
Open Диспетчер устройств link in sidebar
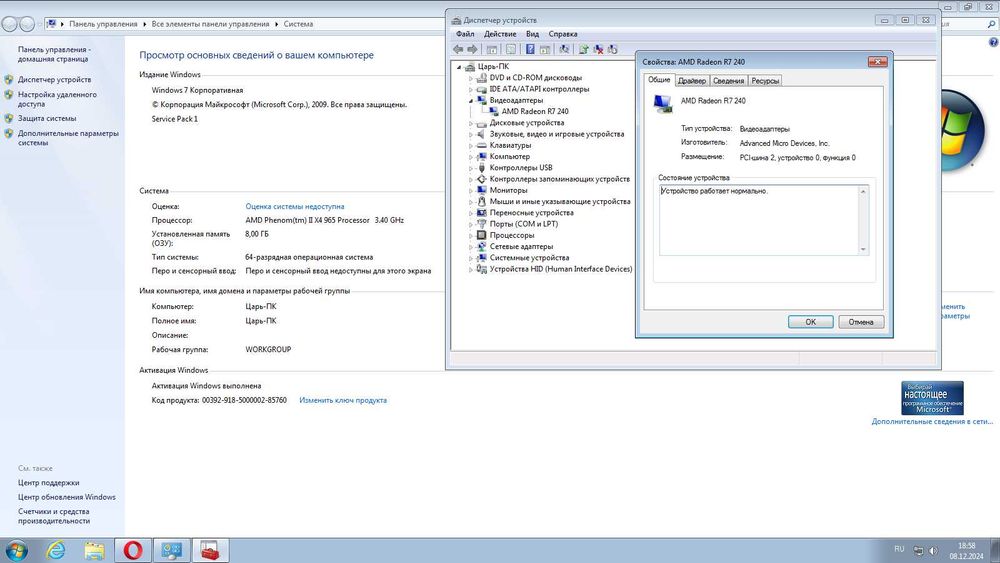pyautogui.click(x=54, y=80)
